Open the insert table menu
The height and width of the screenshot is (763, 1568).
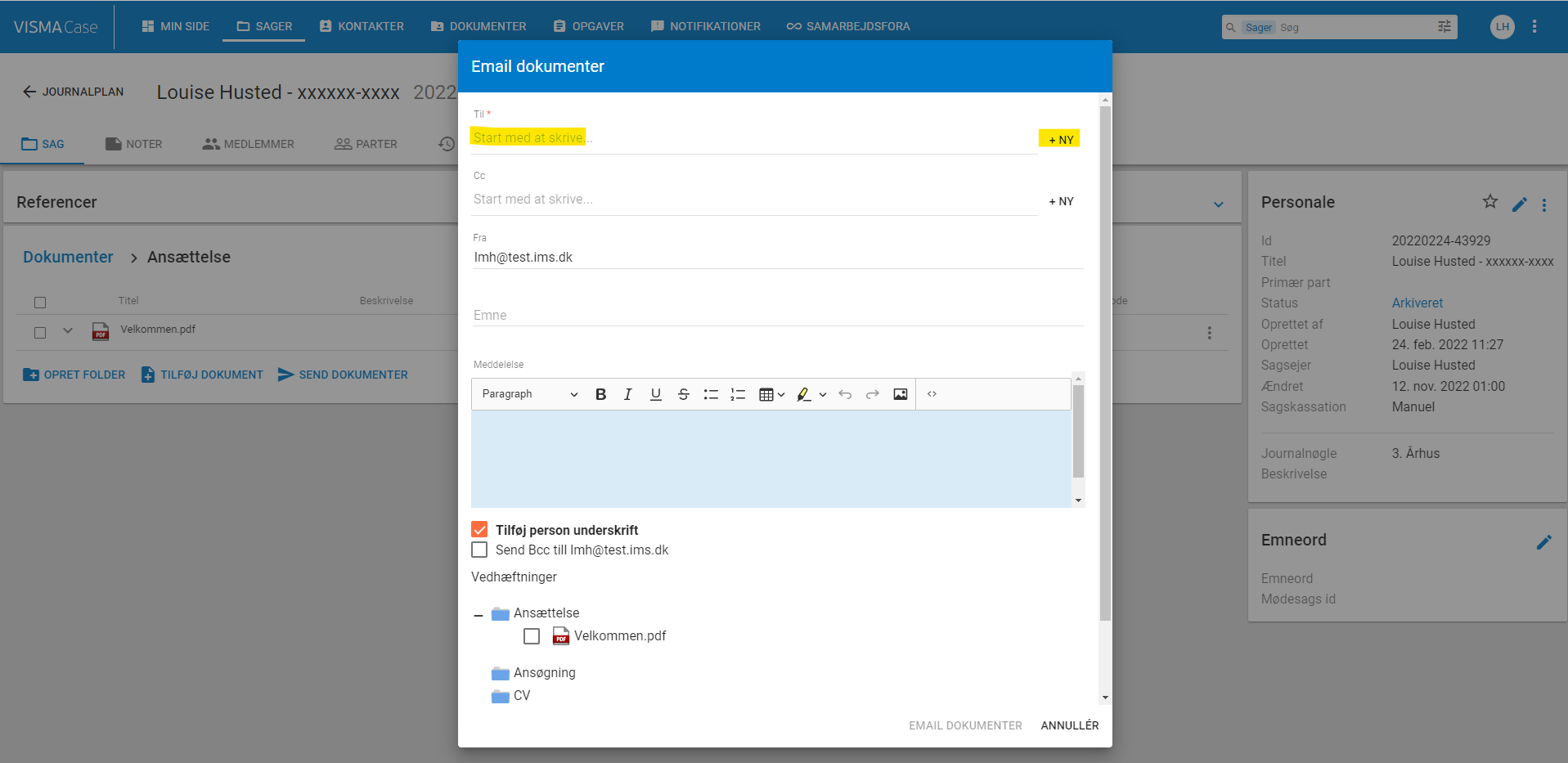point(771,394)
